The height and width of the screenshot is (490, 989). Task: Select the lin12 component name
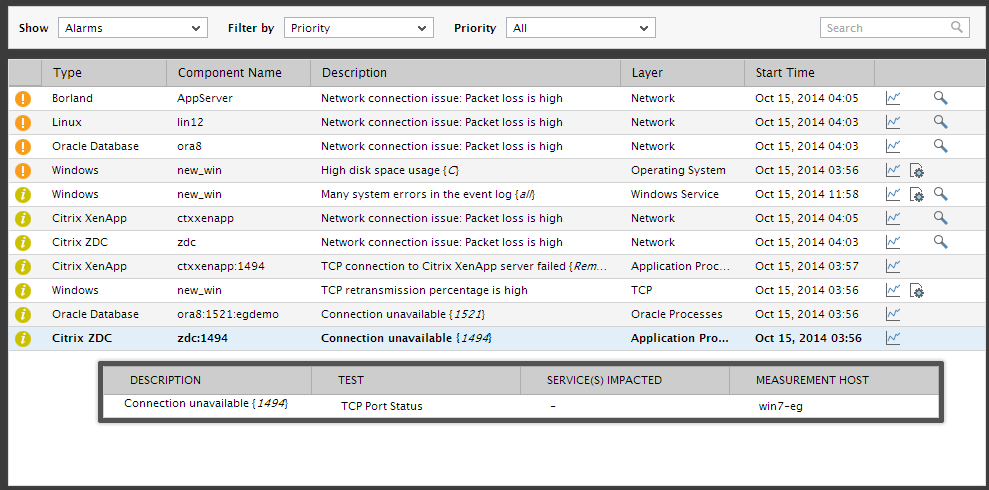tap(190, 122)
